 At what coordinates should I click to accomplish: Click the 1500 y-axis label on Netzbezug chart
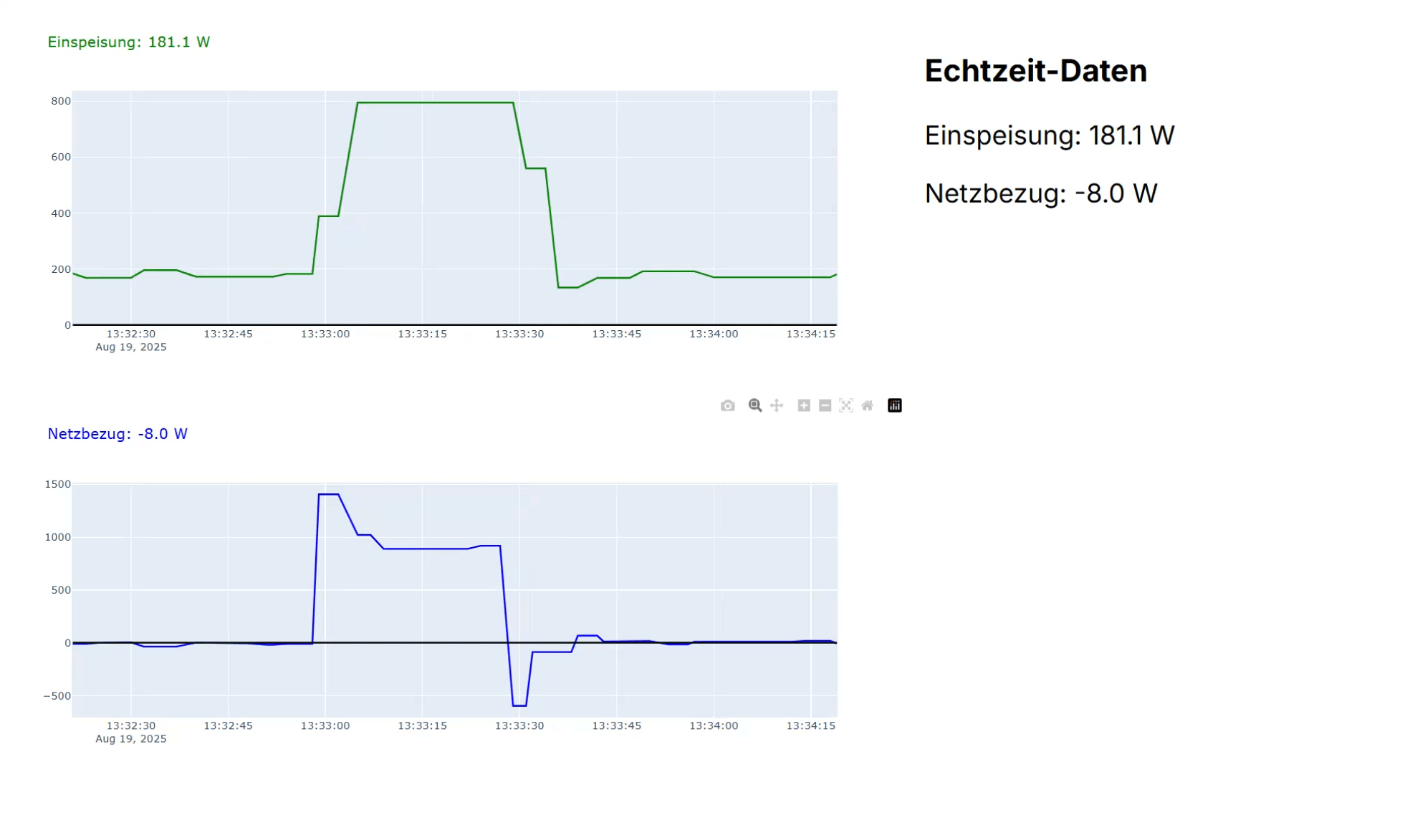[58, 484]
